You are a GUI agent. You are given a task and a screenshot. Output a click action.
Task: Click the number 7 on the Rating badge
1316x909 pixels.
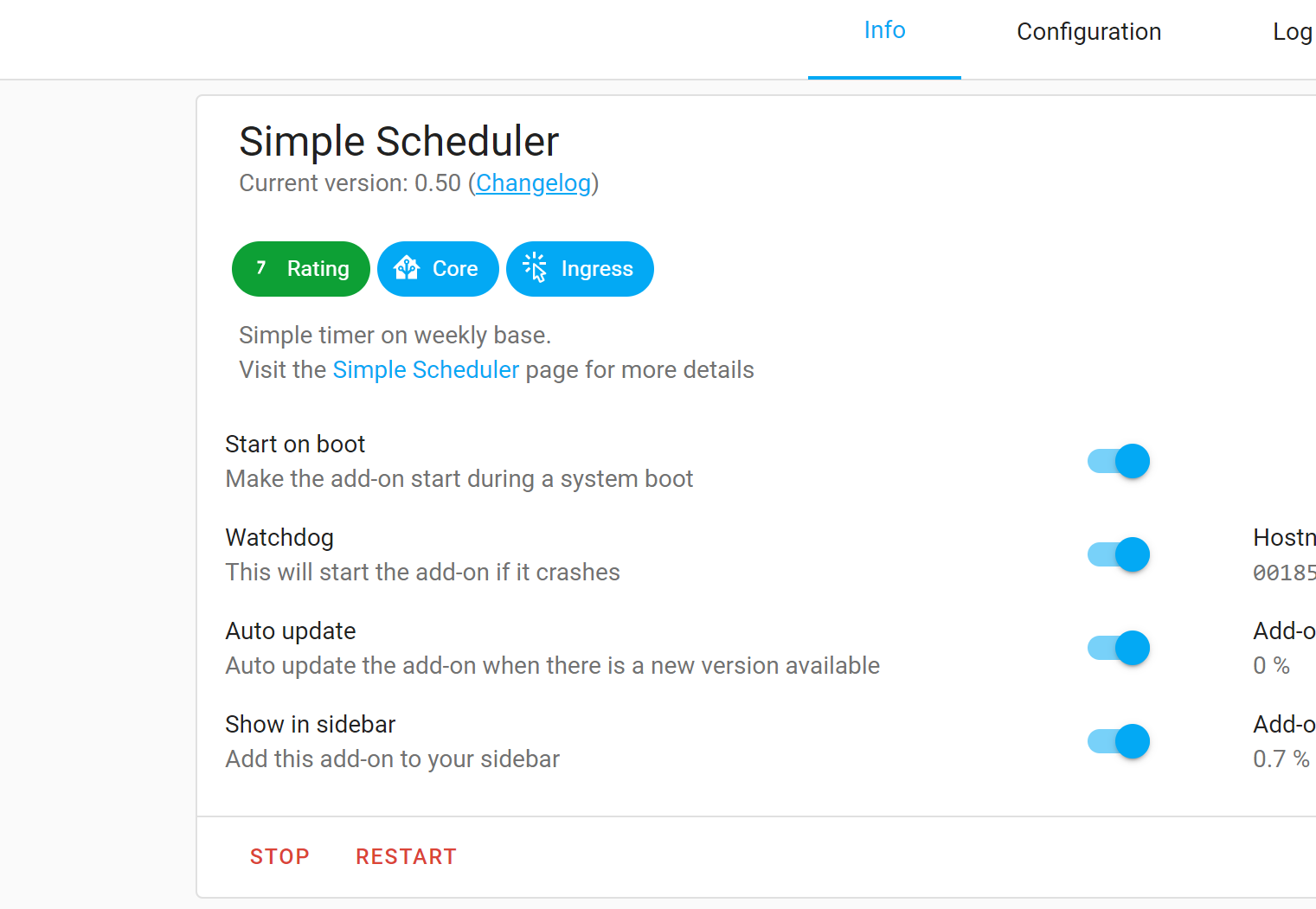tap(261, 268)
